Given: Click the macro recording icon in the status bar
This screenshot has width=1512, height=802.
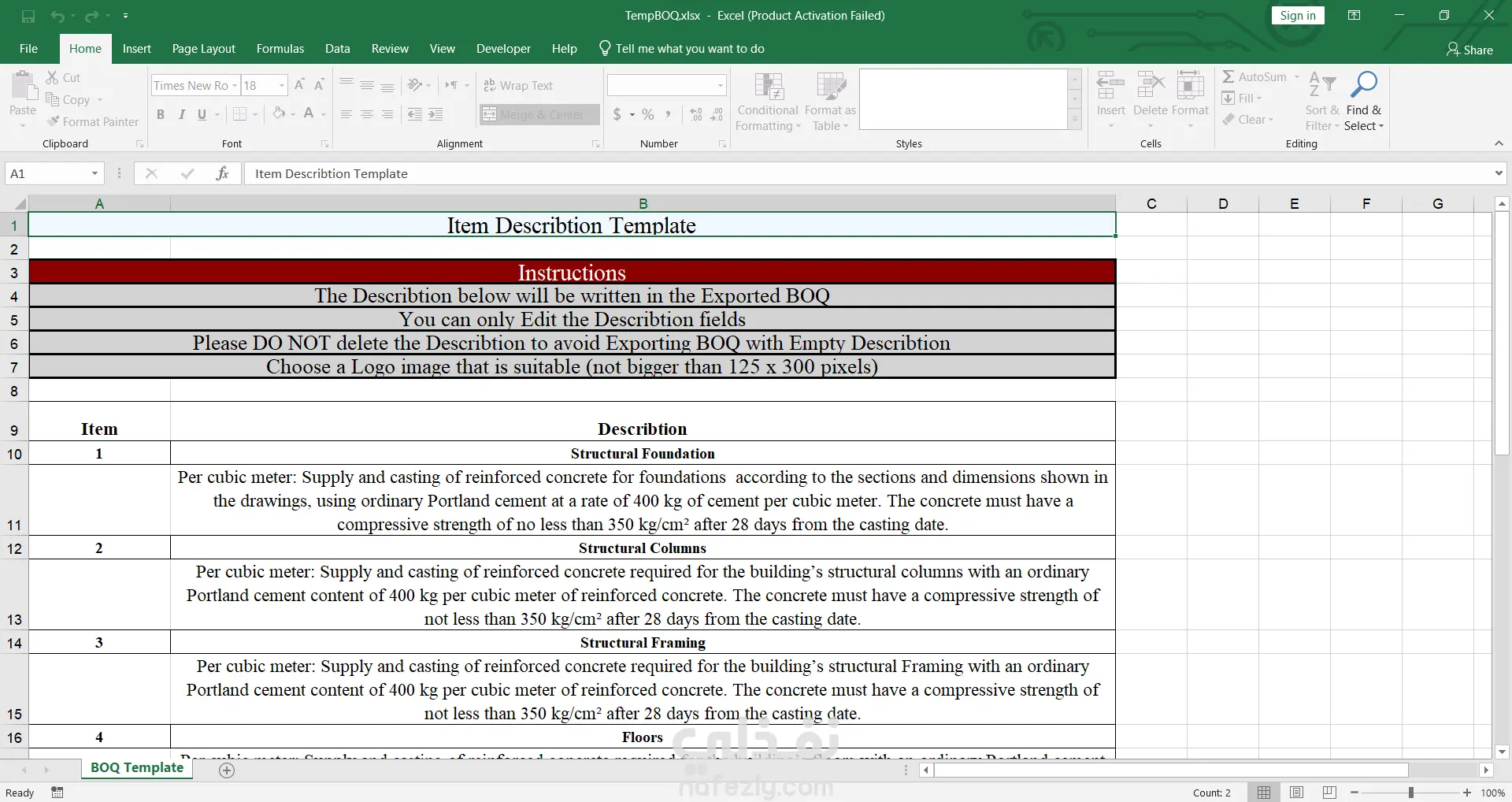Looking at the screenshot, I should (x=57, y=793).
